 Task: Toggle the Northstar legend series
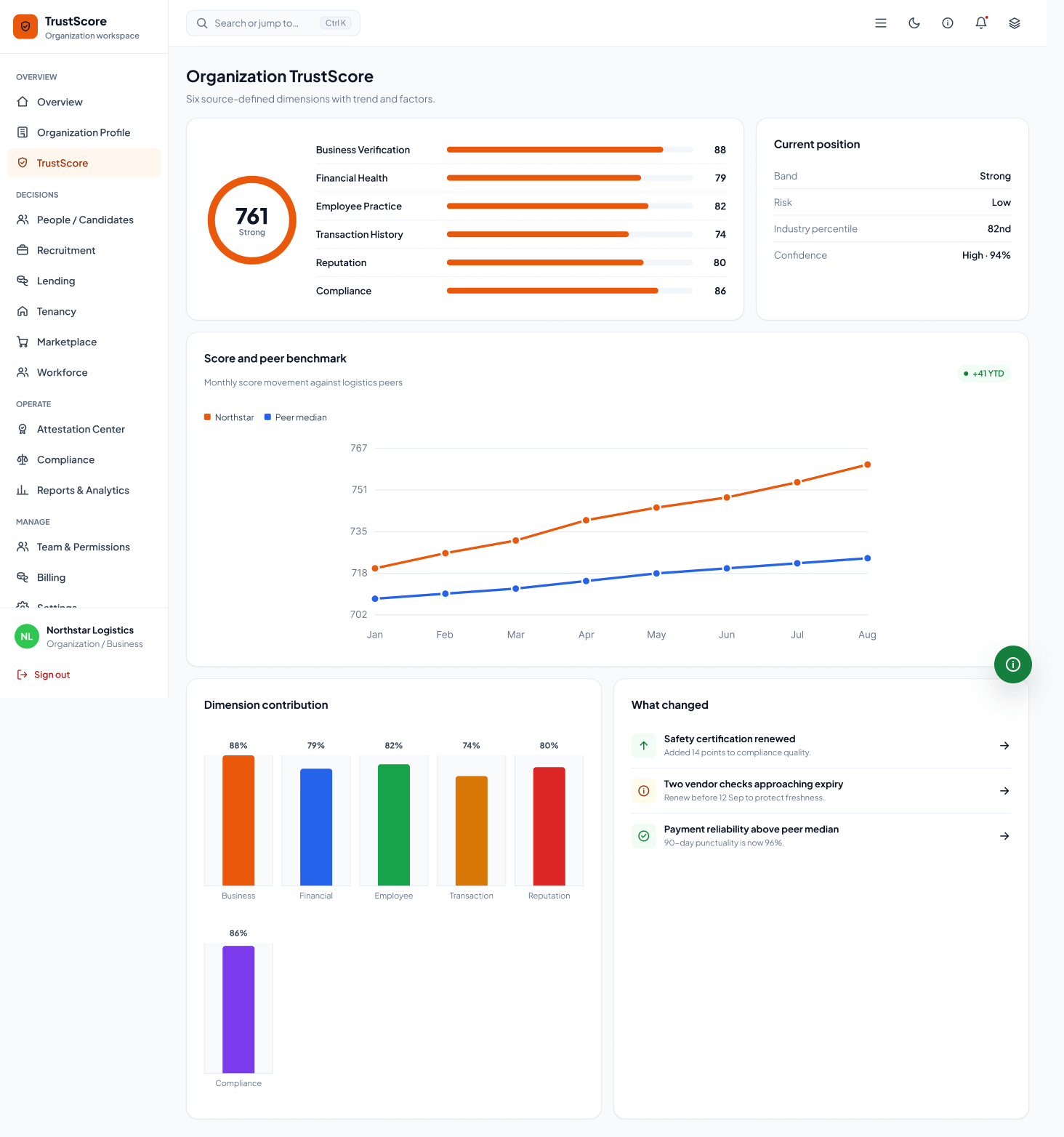click(229, 417)
